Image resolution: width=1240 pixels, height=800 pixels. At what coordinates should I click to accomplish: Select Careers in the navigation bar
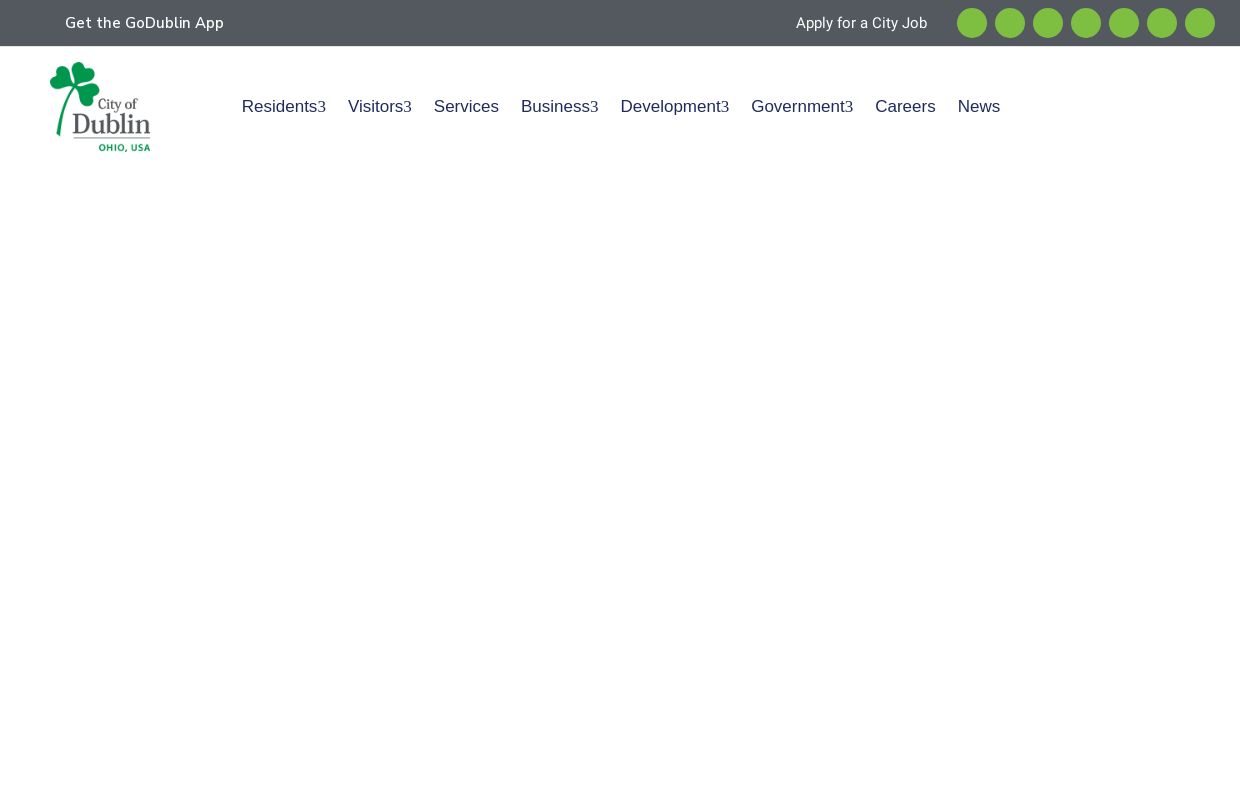coord(905,107)
